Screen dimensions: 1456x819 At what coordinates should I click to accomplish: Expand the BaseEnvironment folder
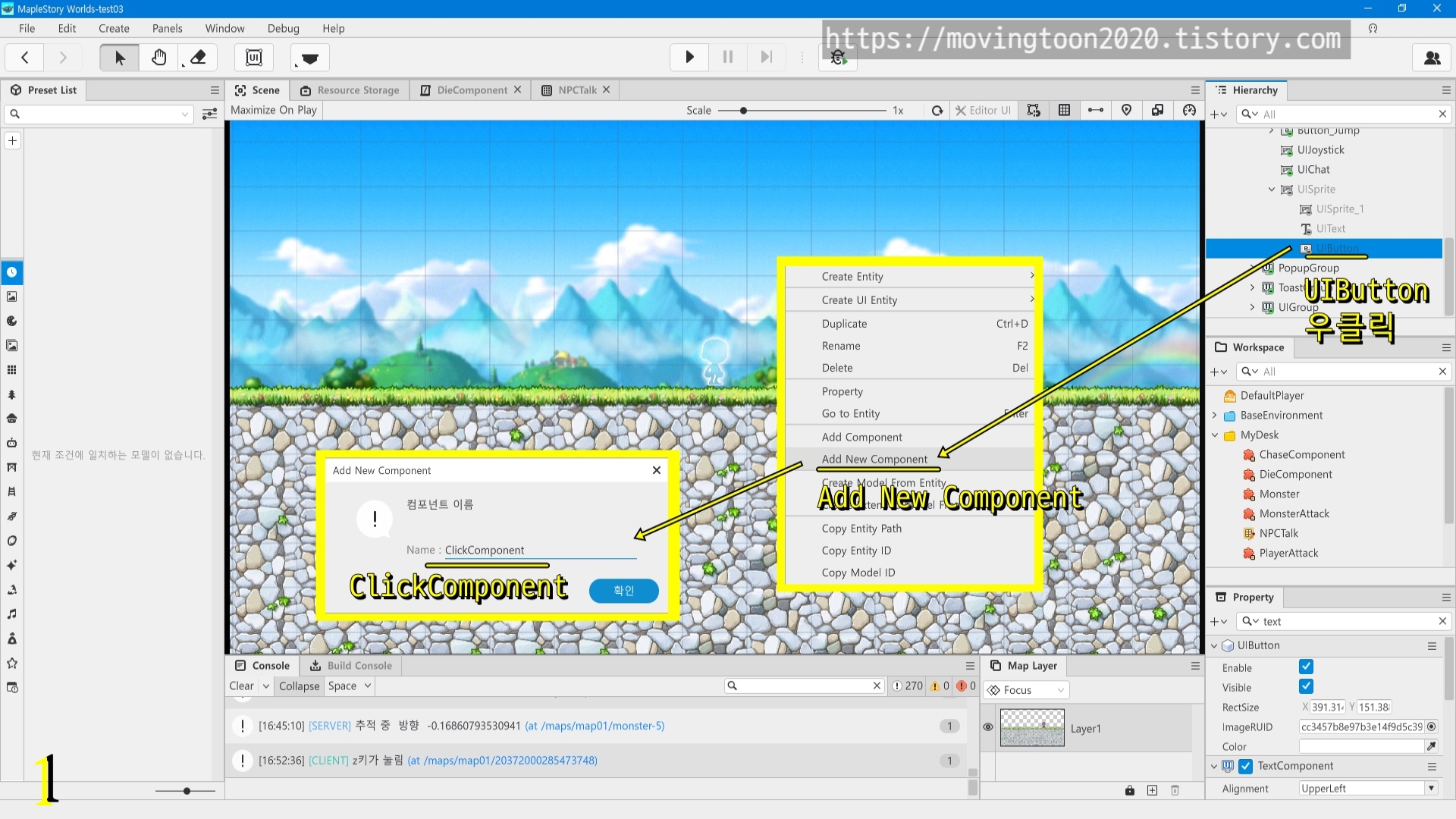(1215, 416)
